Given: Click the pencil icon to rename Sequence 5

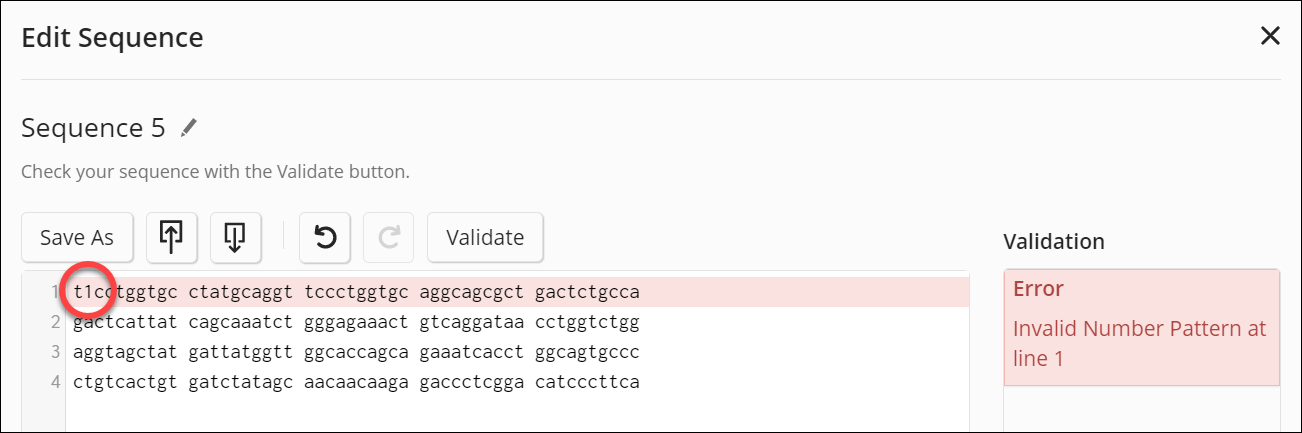Looking at the screenshot, I should (x=189, y=128).
